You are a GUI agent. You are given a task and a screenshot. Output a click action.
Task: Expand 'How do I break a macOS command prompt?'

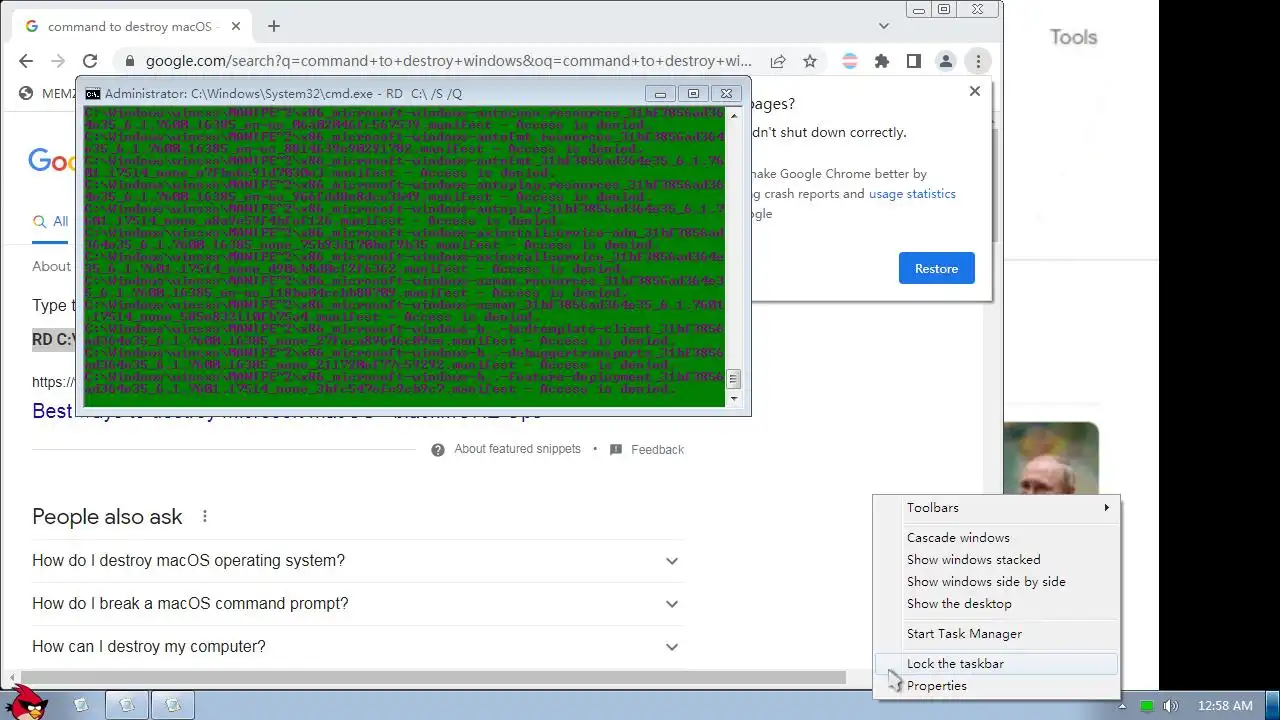[356, 604]
